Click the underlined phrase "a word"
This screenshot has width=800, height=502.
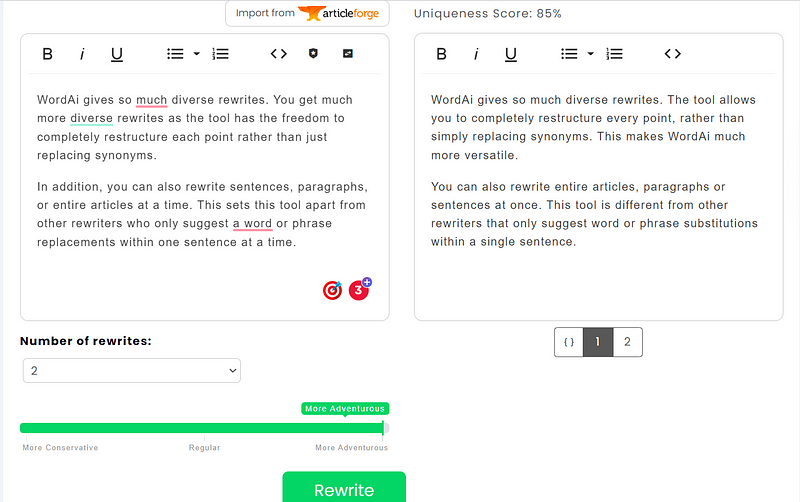(253, 223)
